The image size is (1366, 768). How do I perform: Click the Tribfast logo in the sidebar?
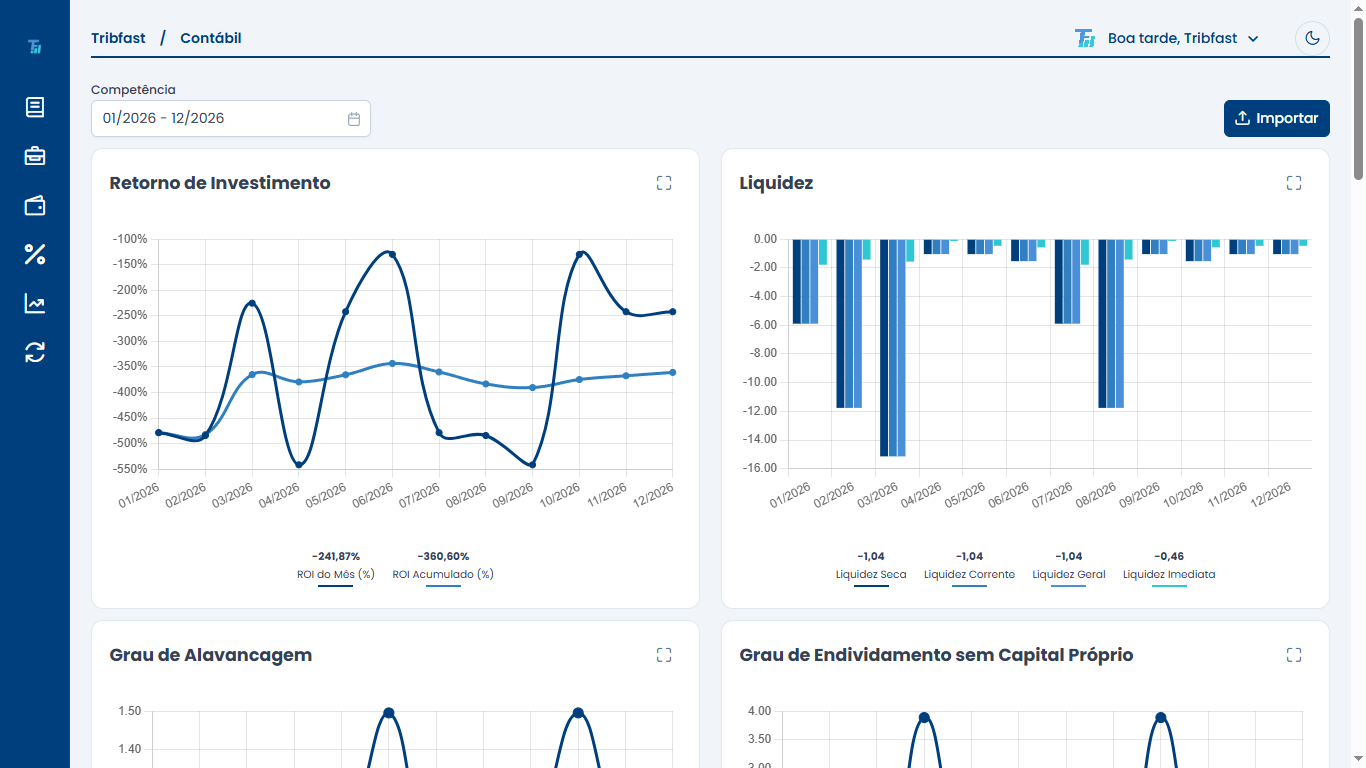tap(35, 47)
